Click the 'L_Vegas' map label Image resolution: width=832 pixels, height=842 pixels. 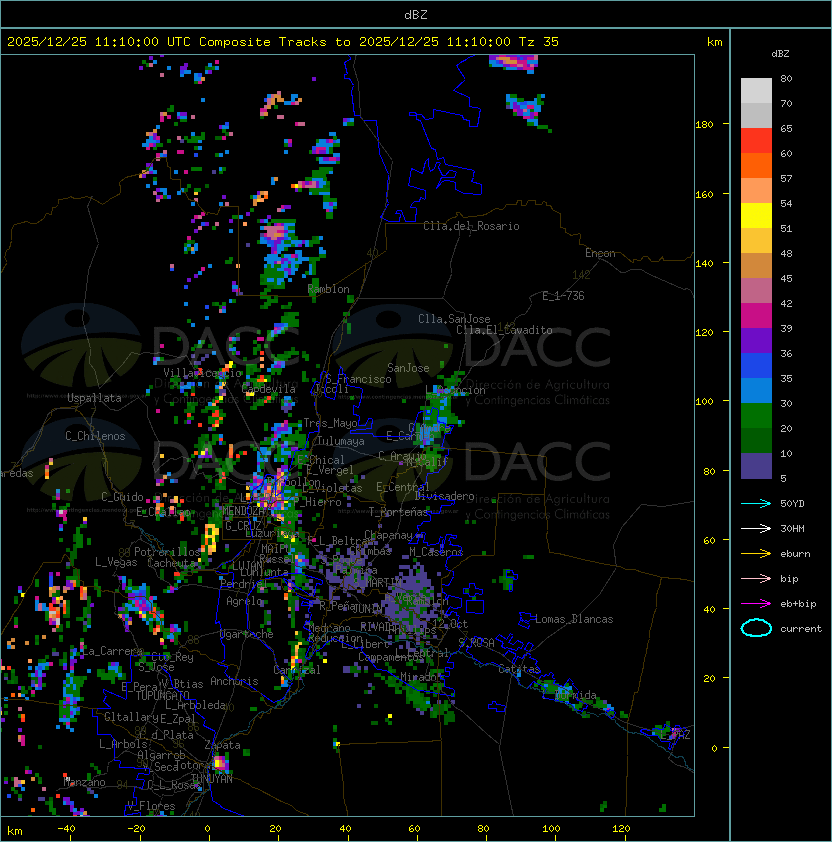coord(116,562)
